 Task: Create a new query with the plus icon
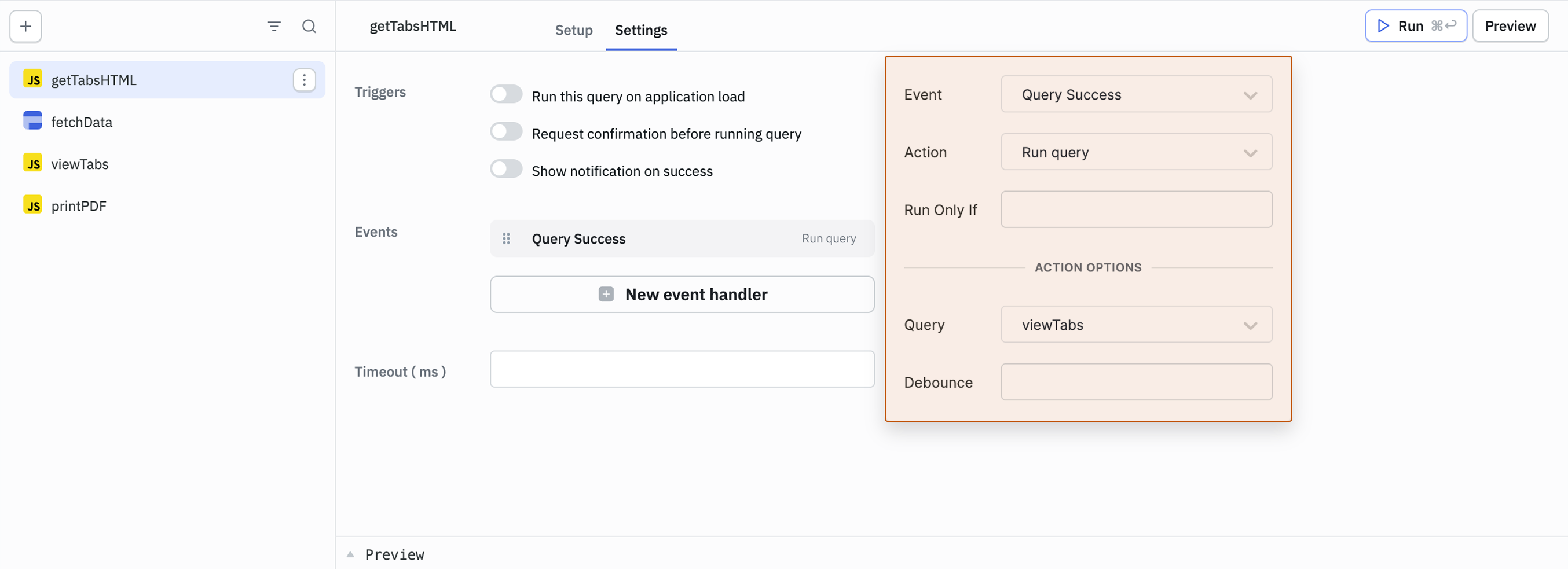tap(25, 26)
